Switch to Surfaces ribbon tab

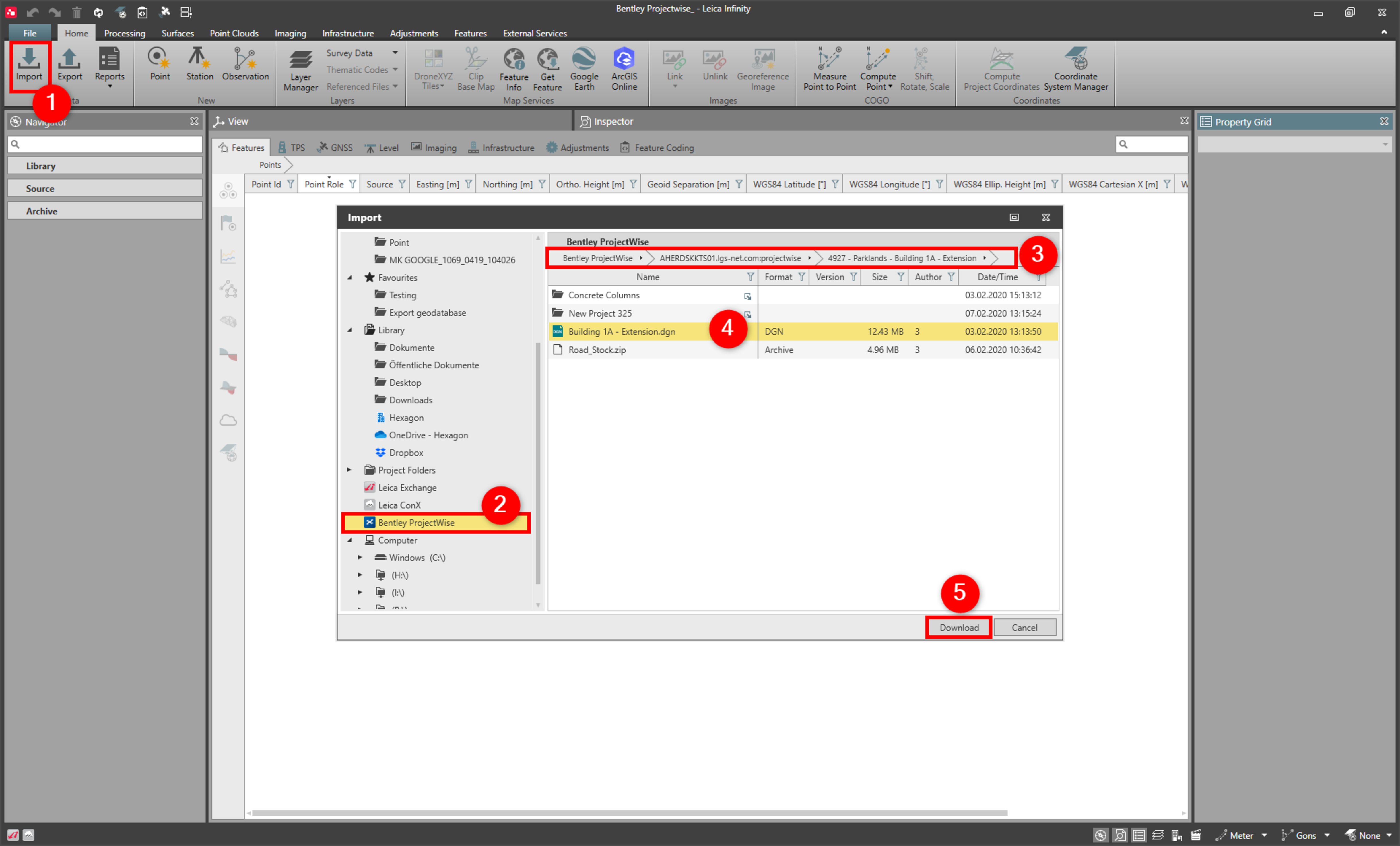click(177, 33)
